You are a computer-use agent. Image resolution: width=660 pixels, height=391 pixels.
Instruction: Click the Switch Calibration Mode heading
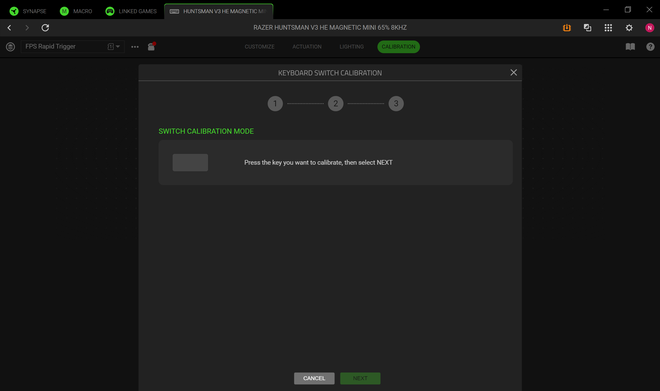206,131
